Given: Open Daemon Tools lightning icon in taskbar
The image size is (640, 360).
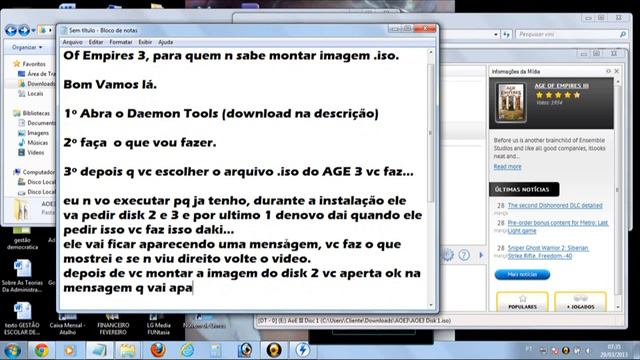Looking at the screenshot, I should 303,350.
